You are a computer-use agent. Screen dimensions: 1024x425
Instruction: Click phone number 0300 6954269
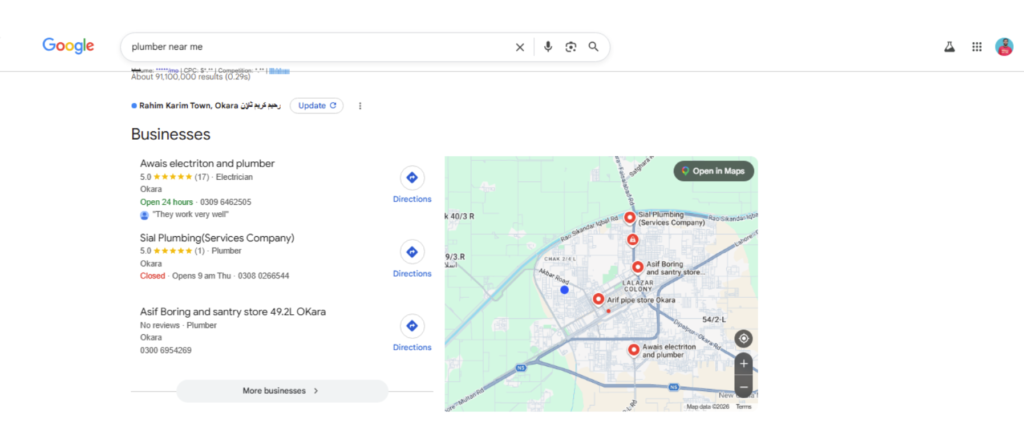tap(166, 351)
